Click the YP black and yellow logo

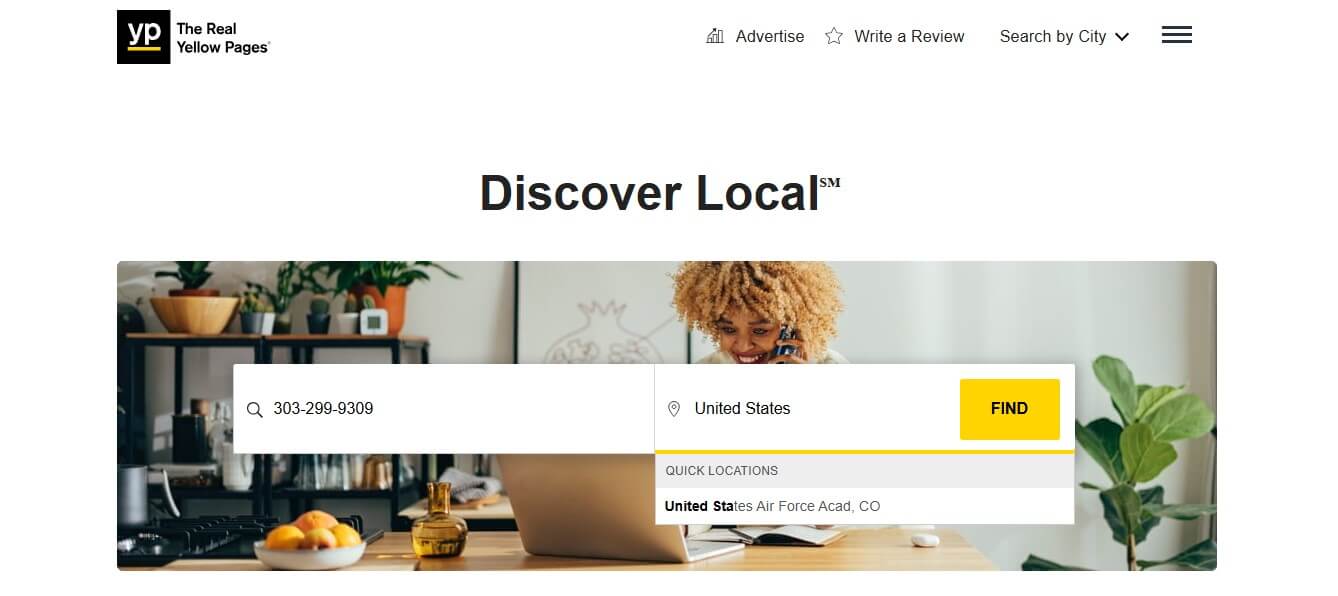click(144, 37)
